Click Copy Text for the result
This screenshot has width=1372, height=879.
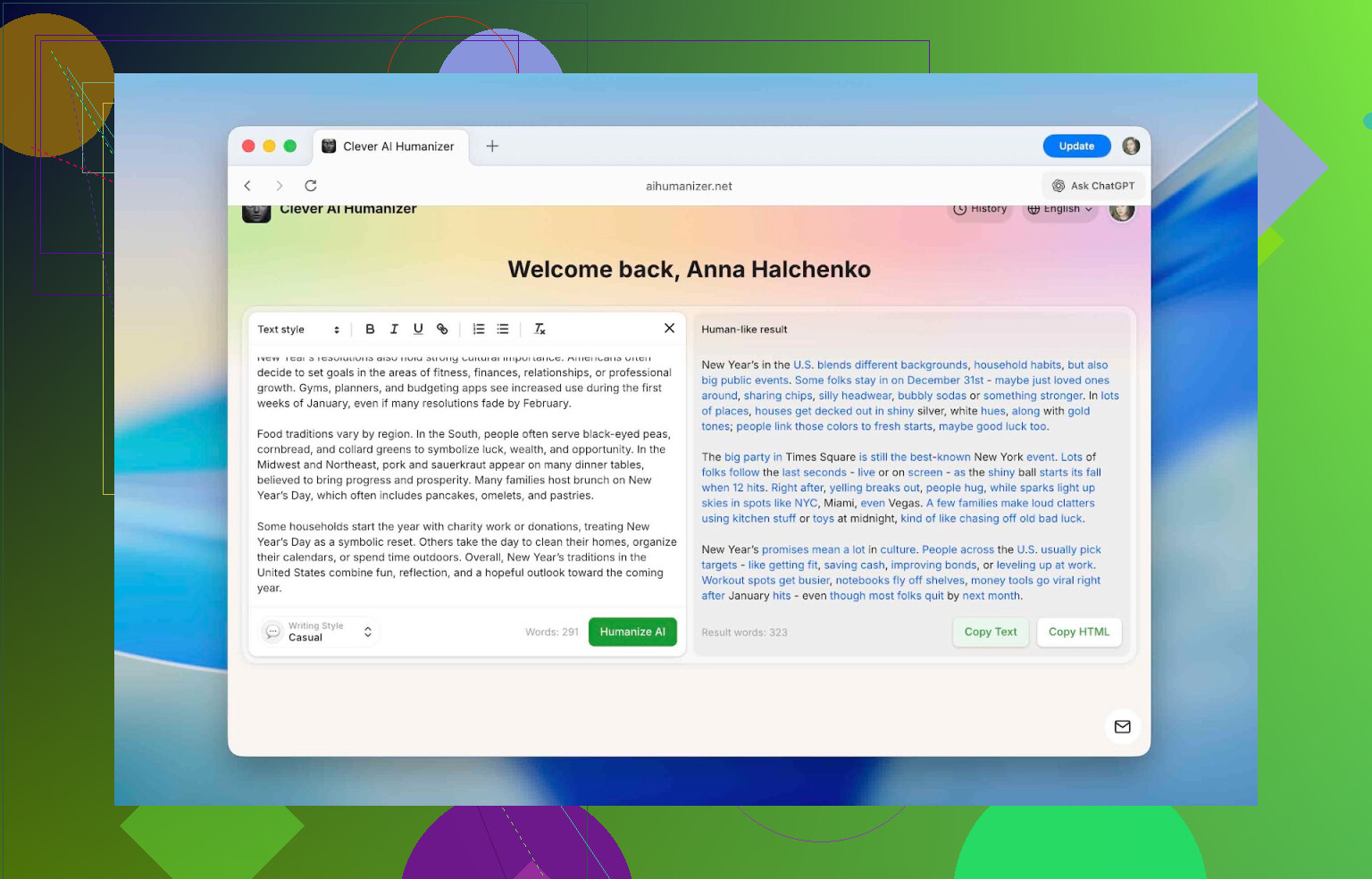point(990,632)
